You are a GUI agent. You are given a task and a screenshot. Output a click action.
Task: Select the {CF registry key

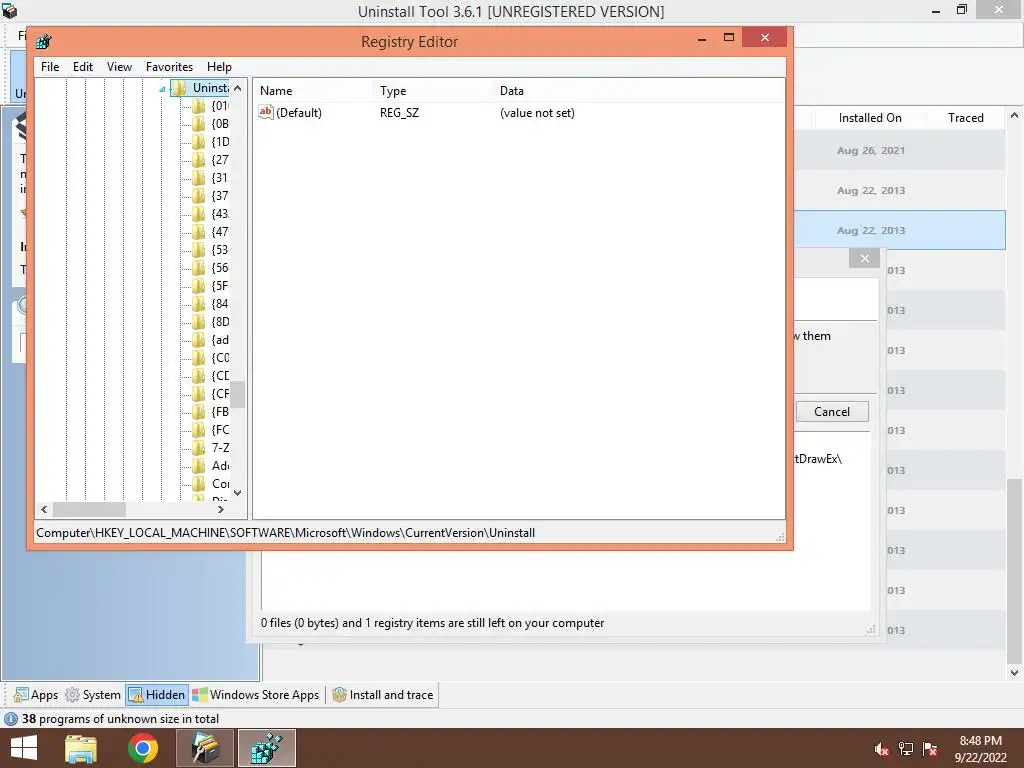point(220,394)
